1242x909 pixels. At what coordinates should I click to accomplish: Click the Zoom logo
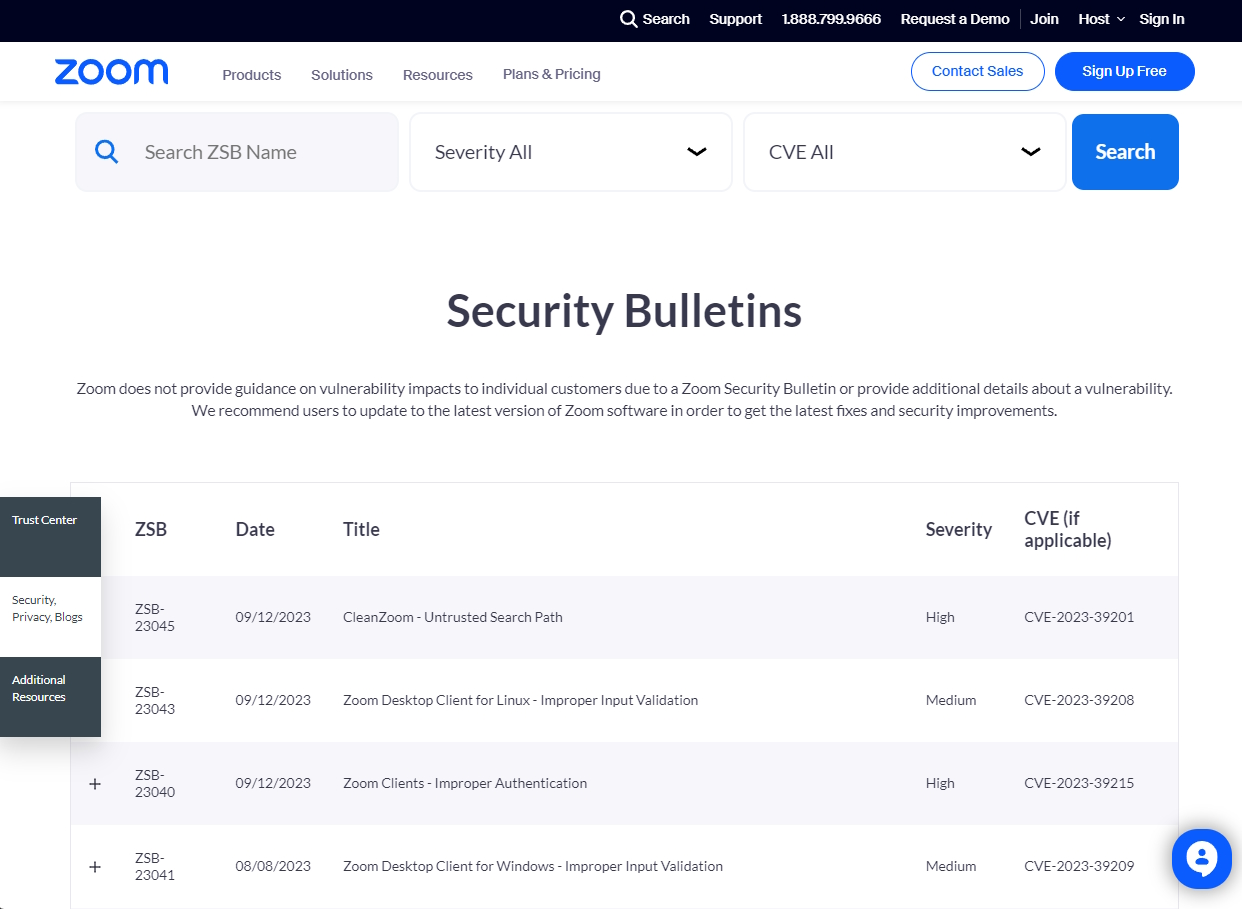click(x=111, y=71)
